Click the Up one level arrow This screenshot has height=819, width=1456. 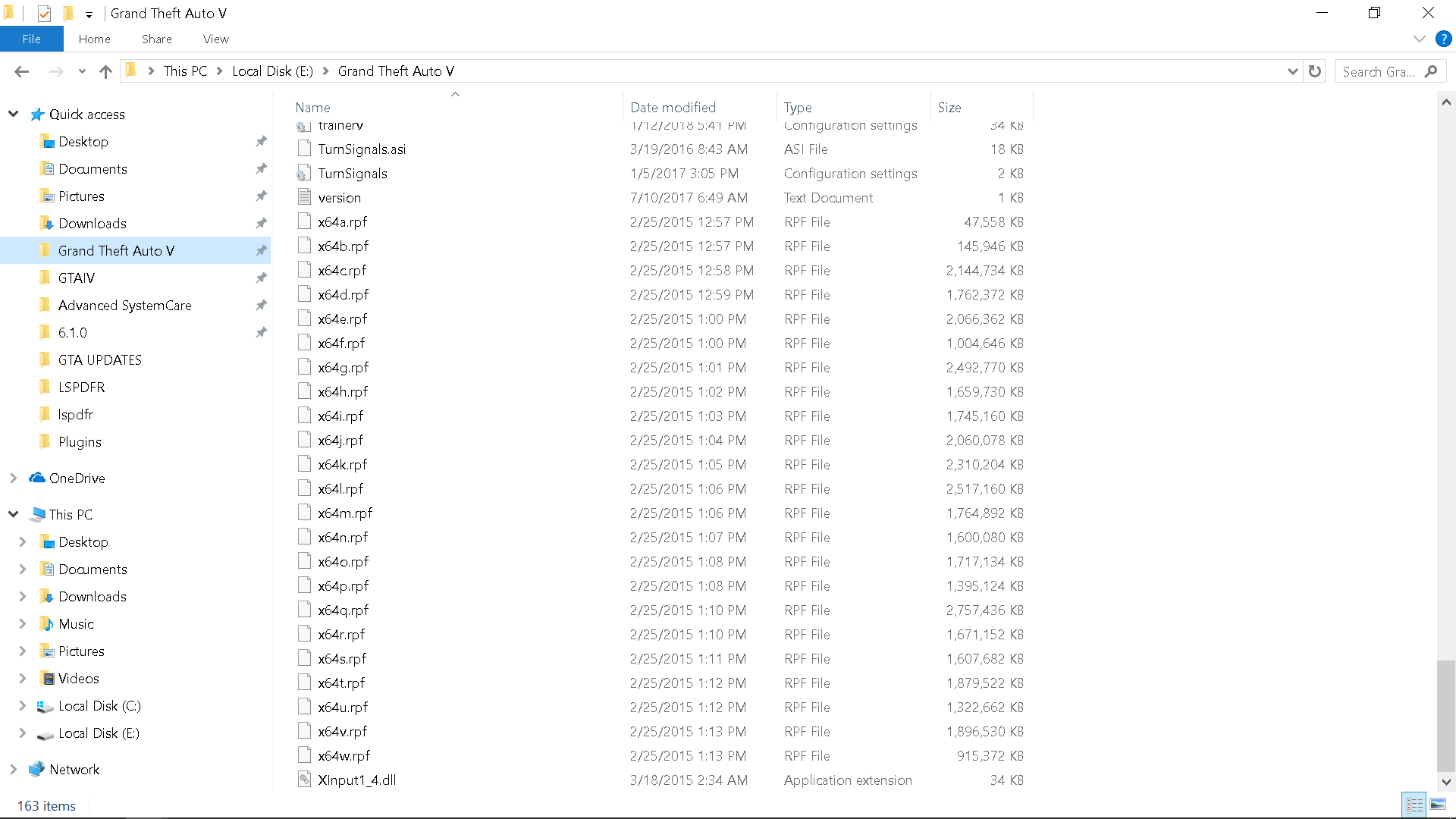point(105,71)
